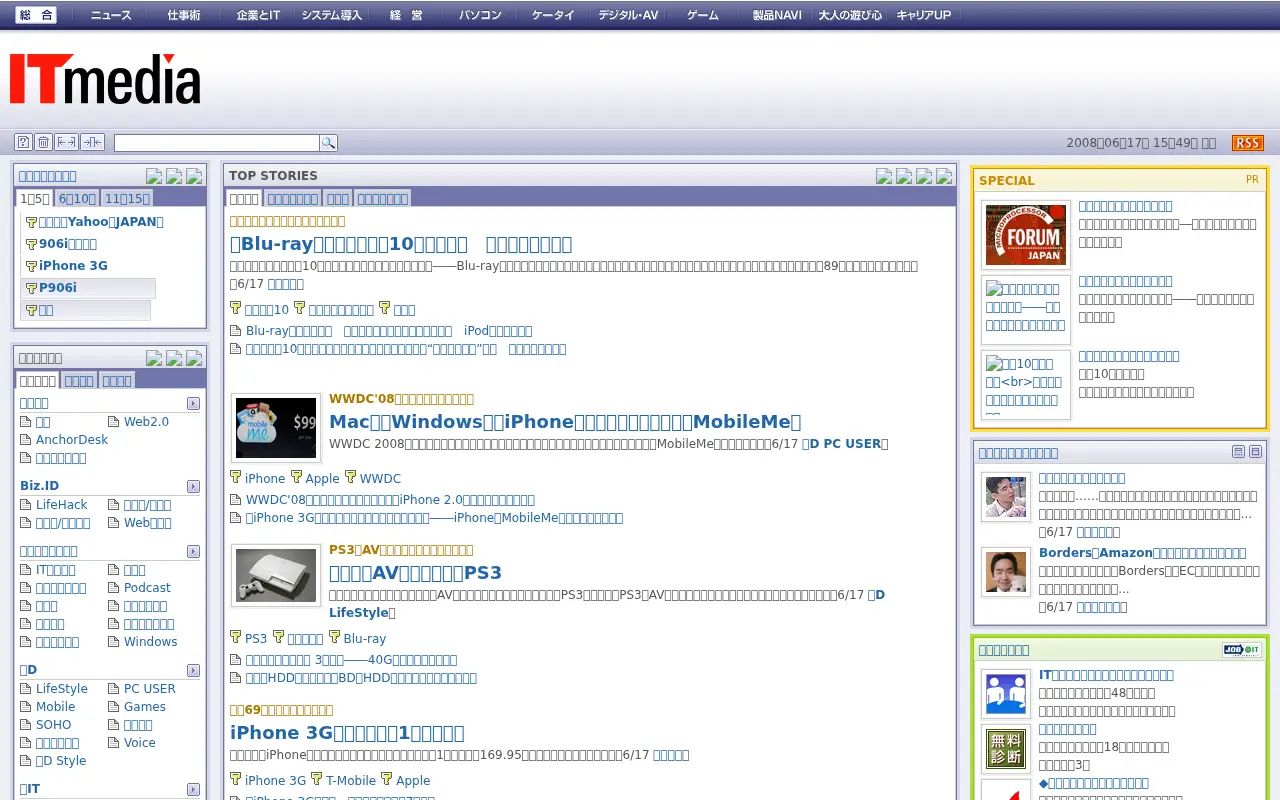Expand the arrow button on the +D heading row
1280x800 pixels.
(x=193, y=670)
